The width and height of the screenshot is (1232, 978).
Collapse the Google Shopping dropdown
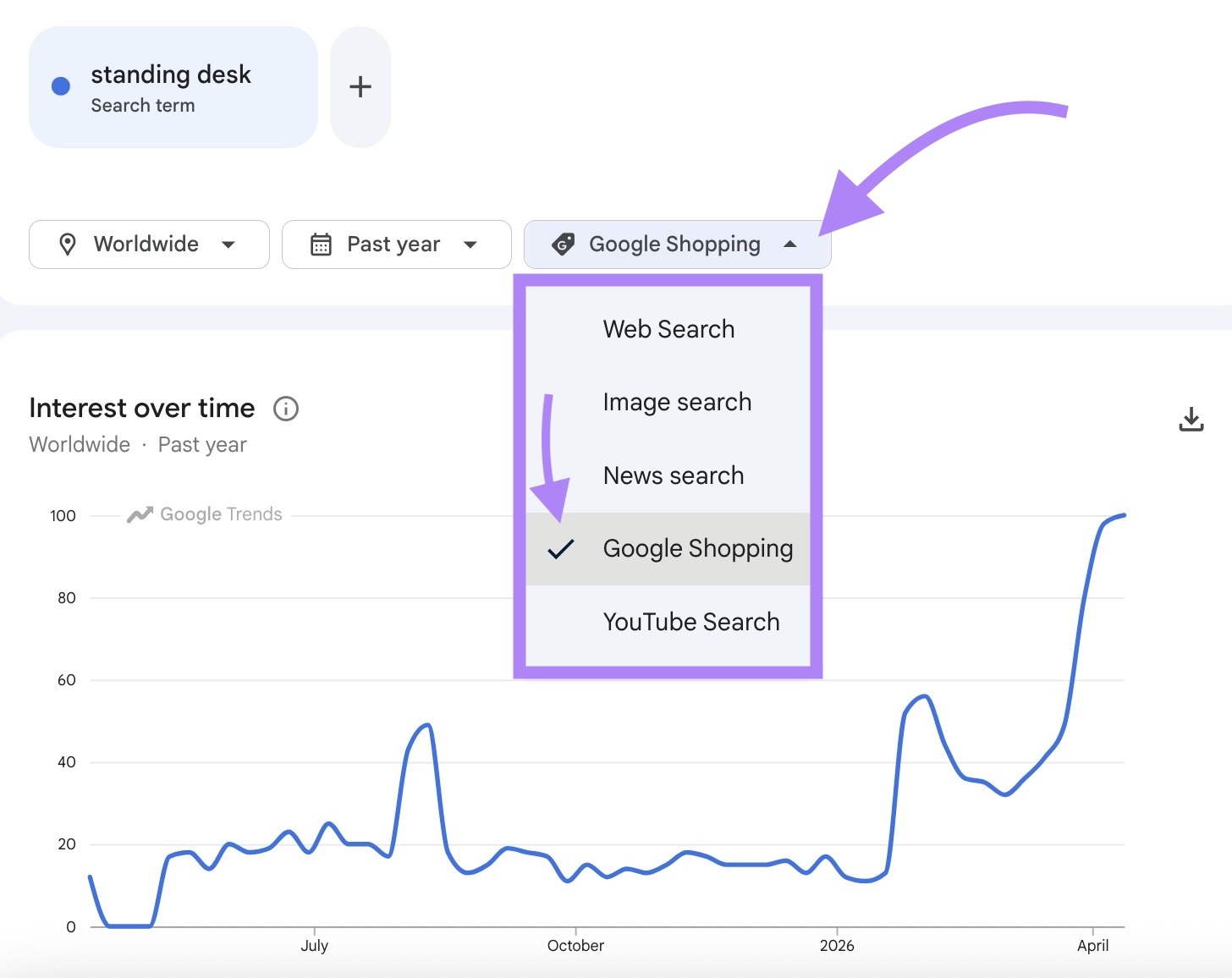click(790, 244)
